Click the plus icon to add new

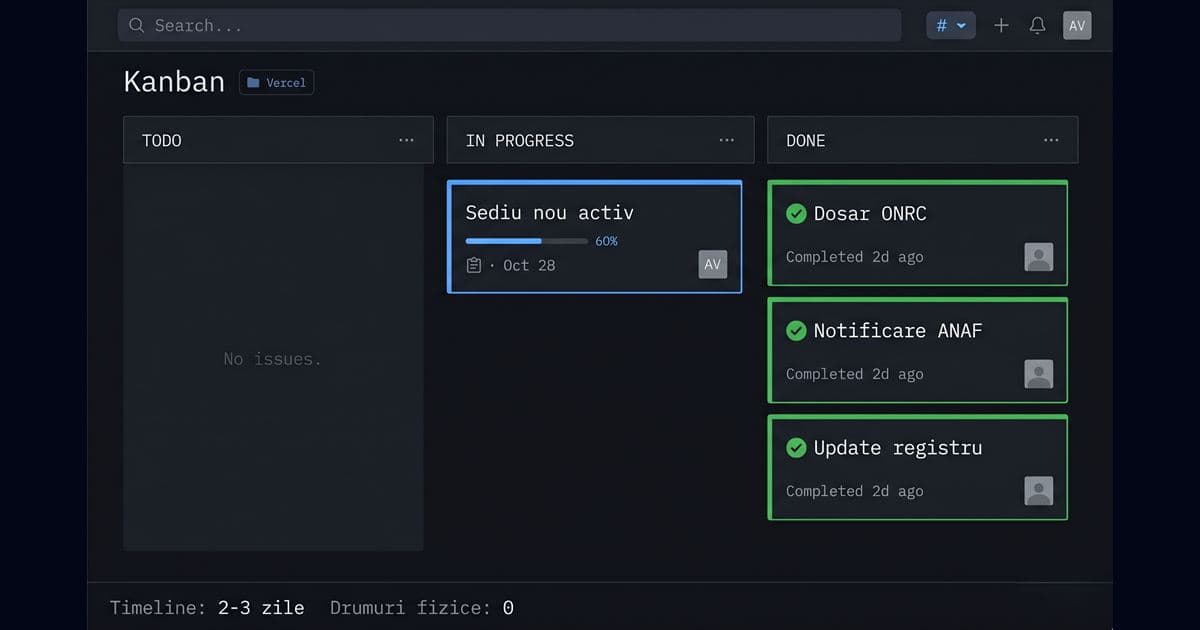tap(1001, 26)
